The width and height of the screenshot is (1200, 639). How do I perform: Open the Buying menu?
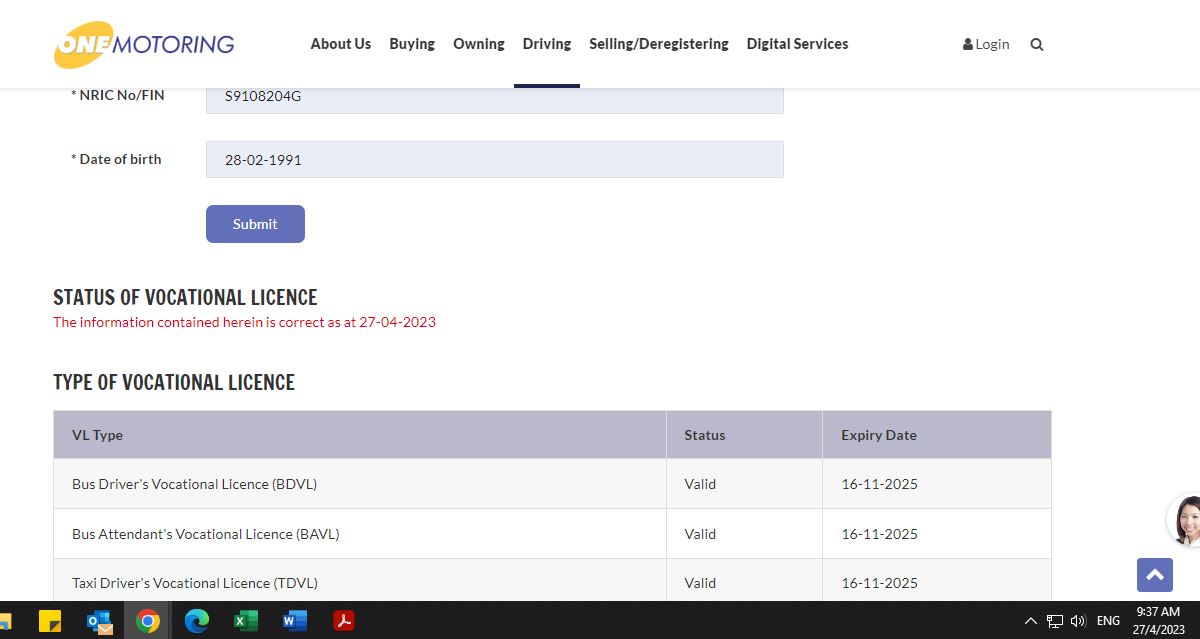412,44
